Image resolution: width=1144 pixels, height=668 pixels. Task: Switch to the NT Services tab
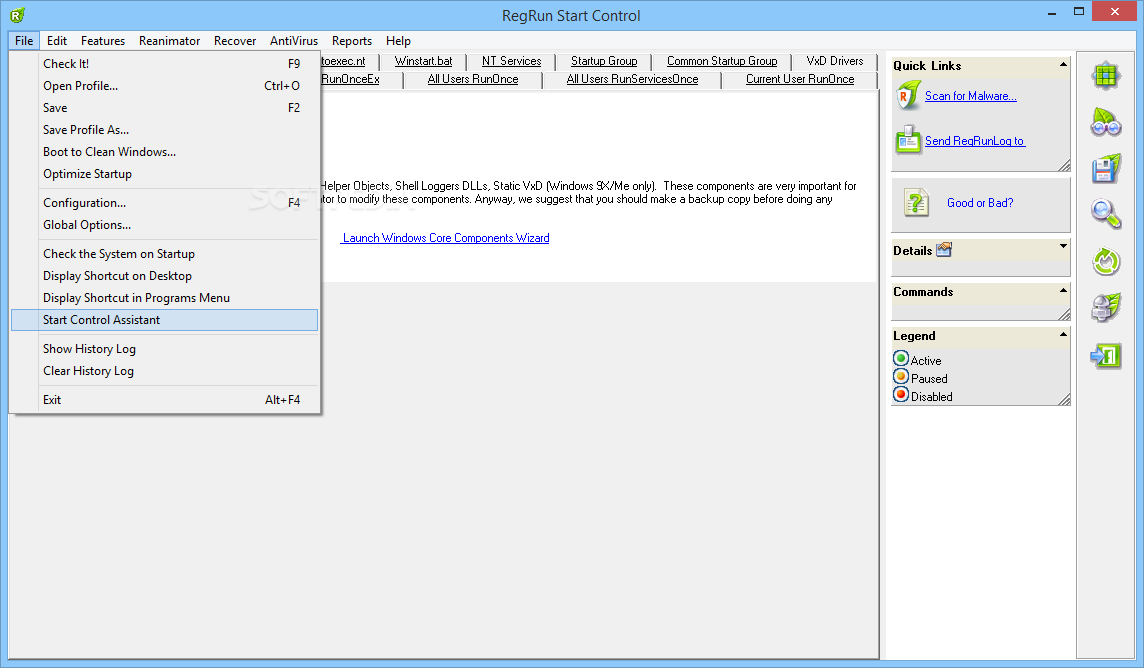coord(511,61)
